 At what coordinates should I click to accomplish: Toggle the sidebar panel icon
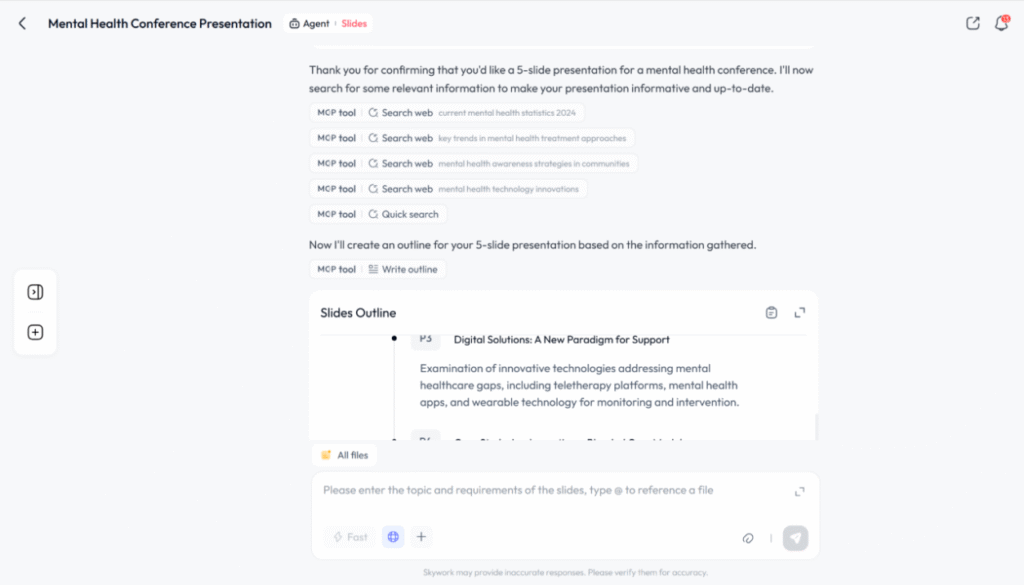coord(35,292)
